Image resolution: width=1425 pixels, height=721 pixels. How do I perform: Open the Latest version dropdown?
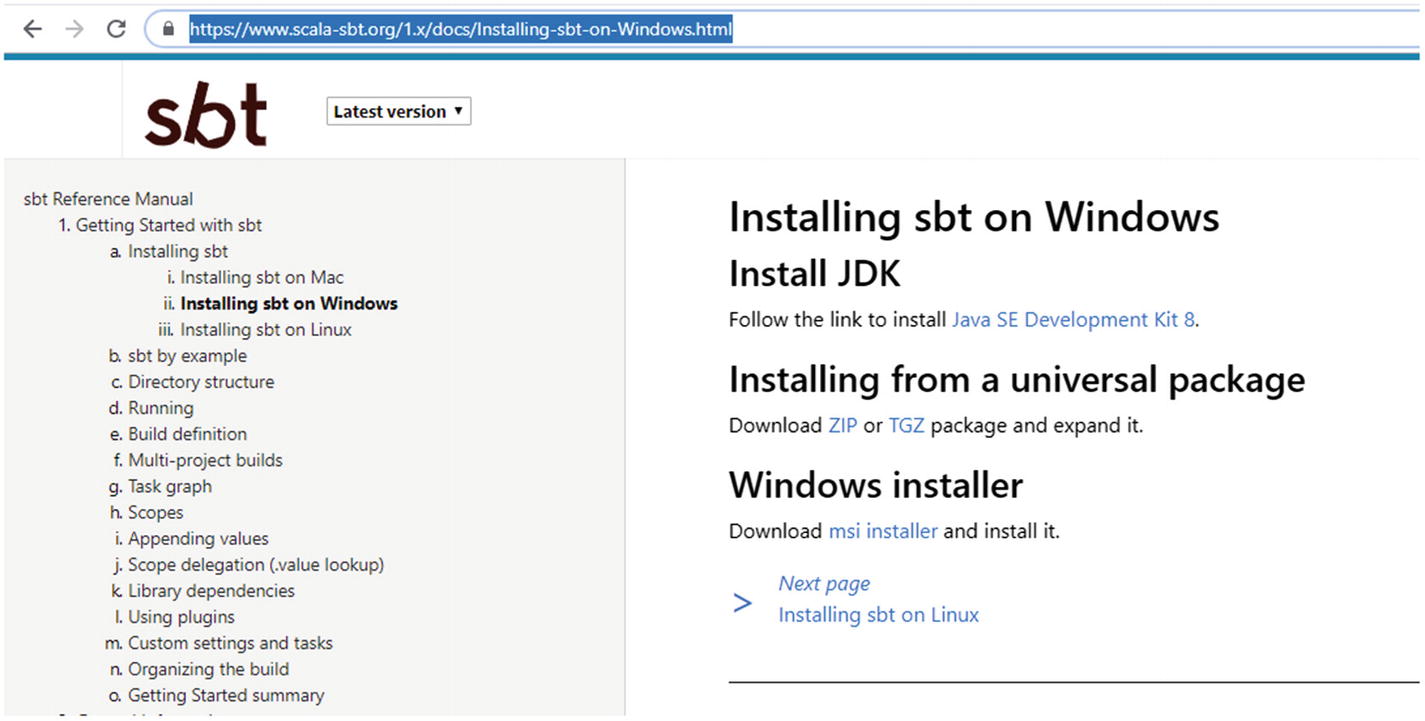pos(398,112)
